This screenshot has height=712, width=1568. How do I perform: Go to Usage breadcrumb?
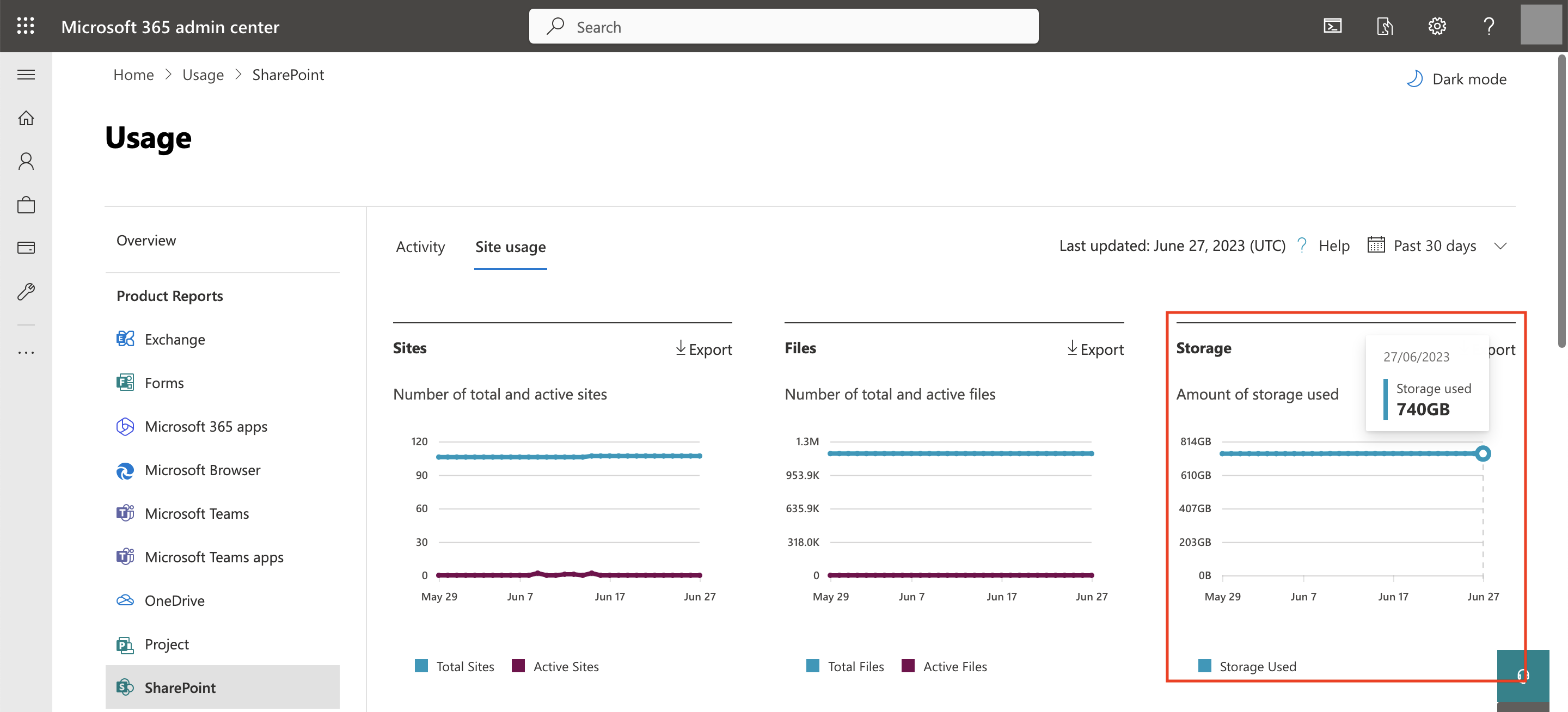pos(203,75)
